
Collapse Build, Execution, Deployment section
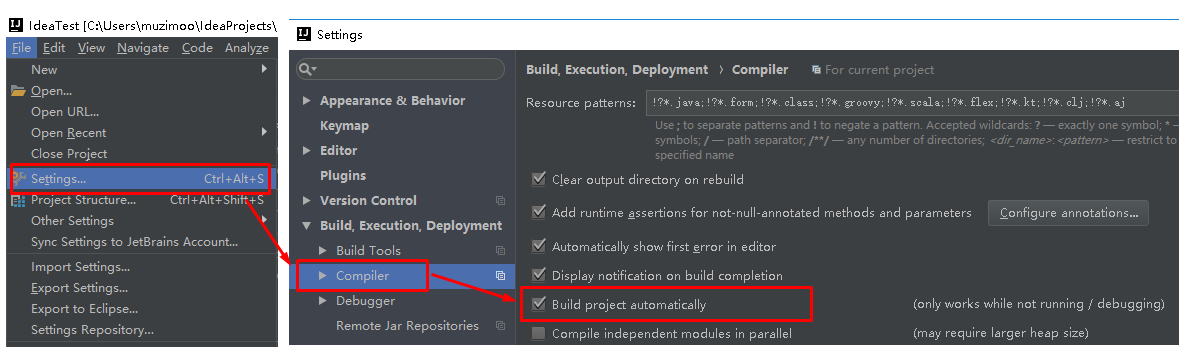306,226
